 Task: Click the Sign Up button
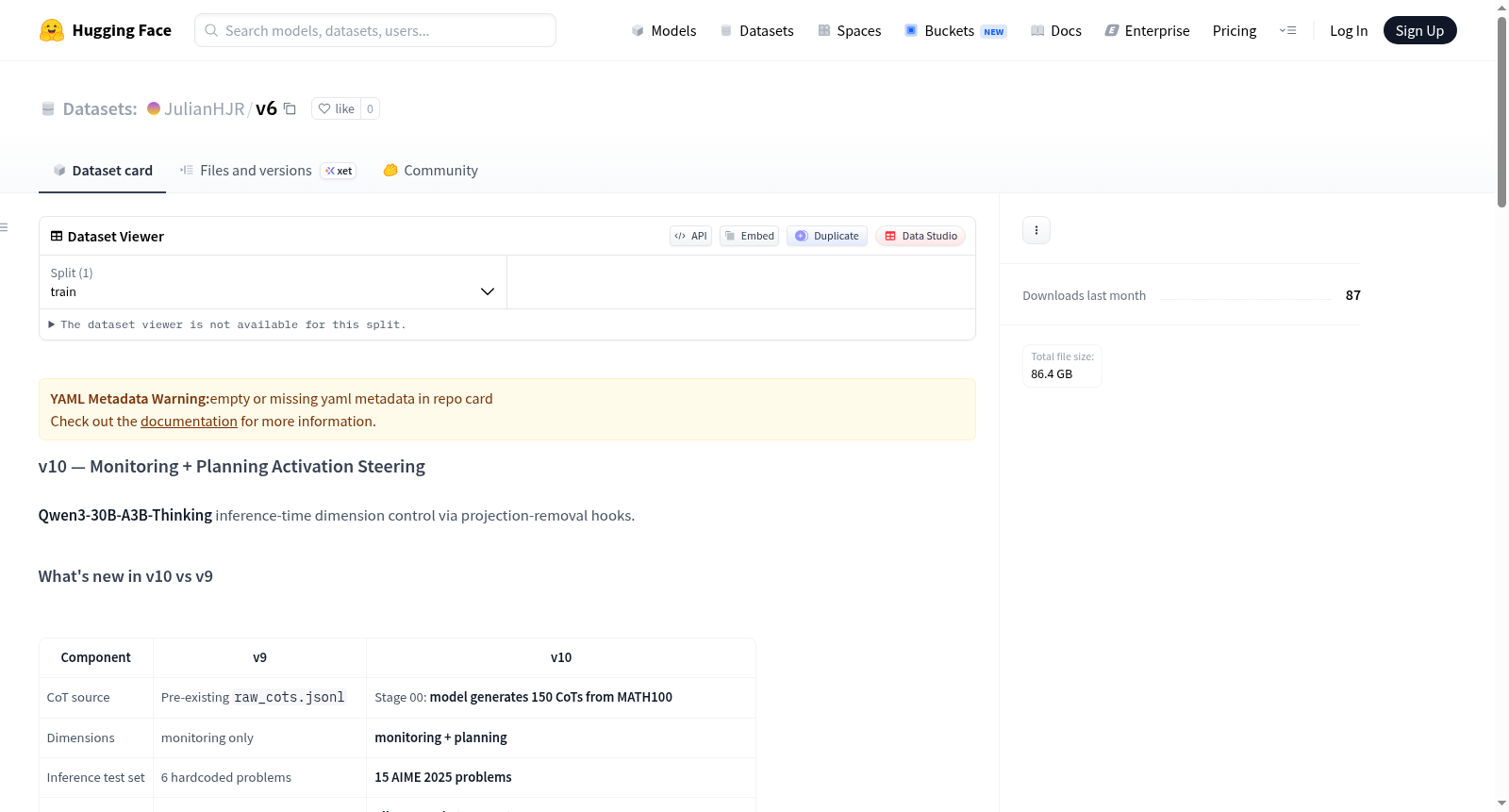[x=1419, y=30]
